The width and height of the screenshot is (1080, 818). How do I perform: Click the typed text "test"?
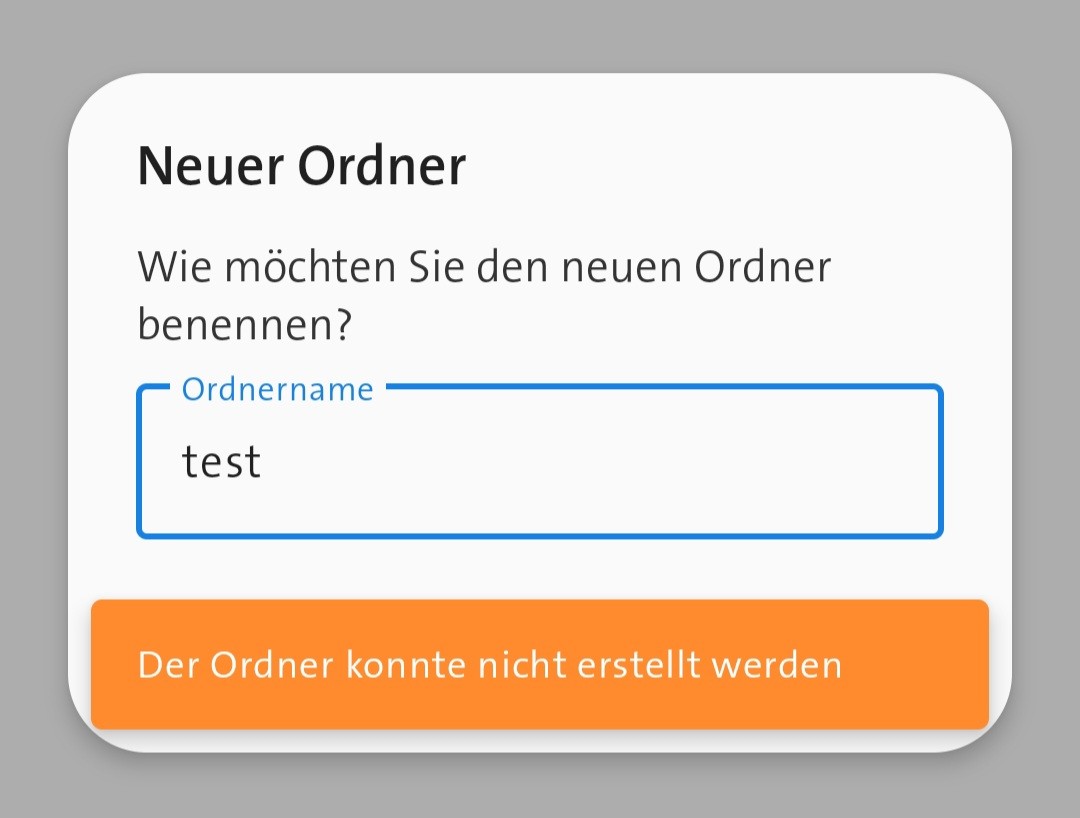[221, 462]
